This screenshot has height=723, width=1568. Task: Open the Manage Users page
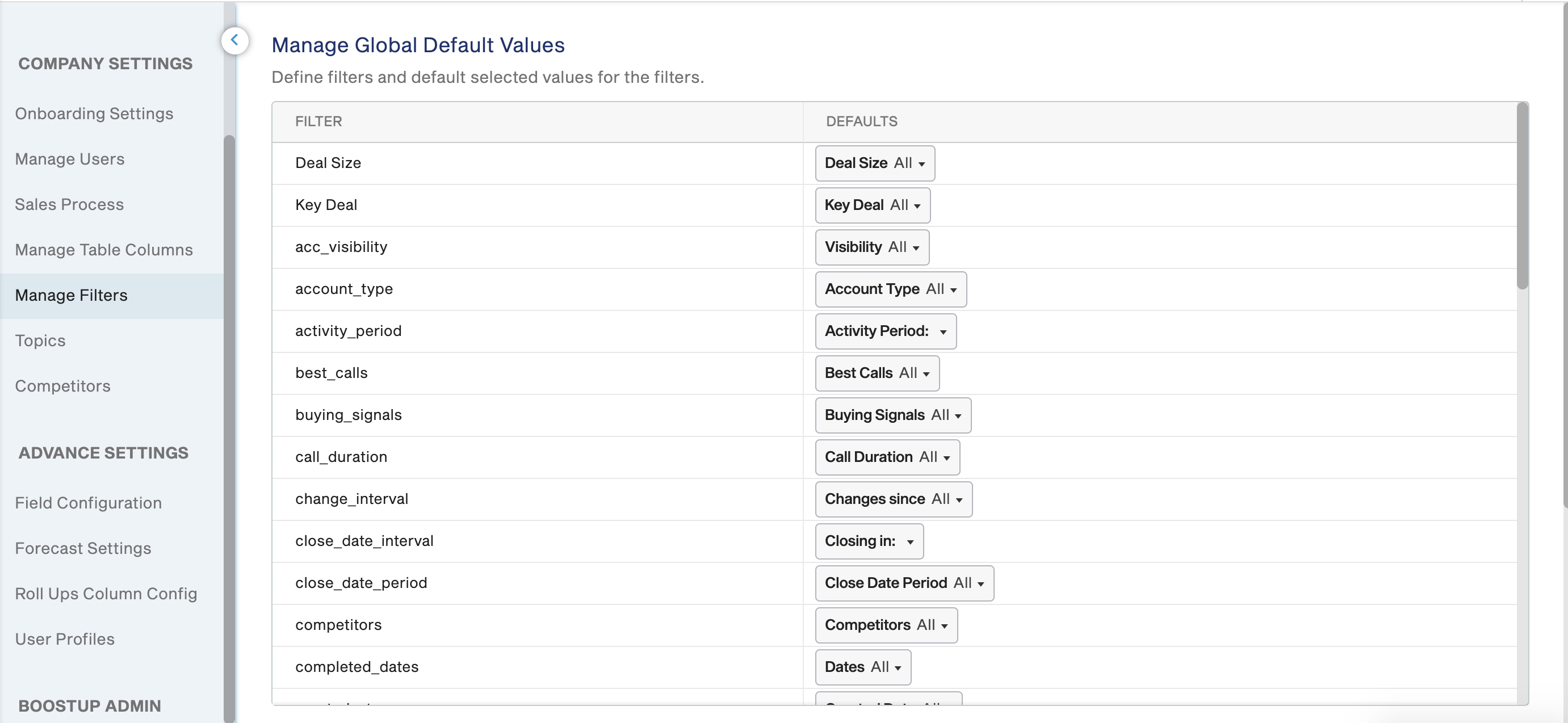(x=70, y=159)
